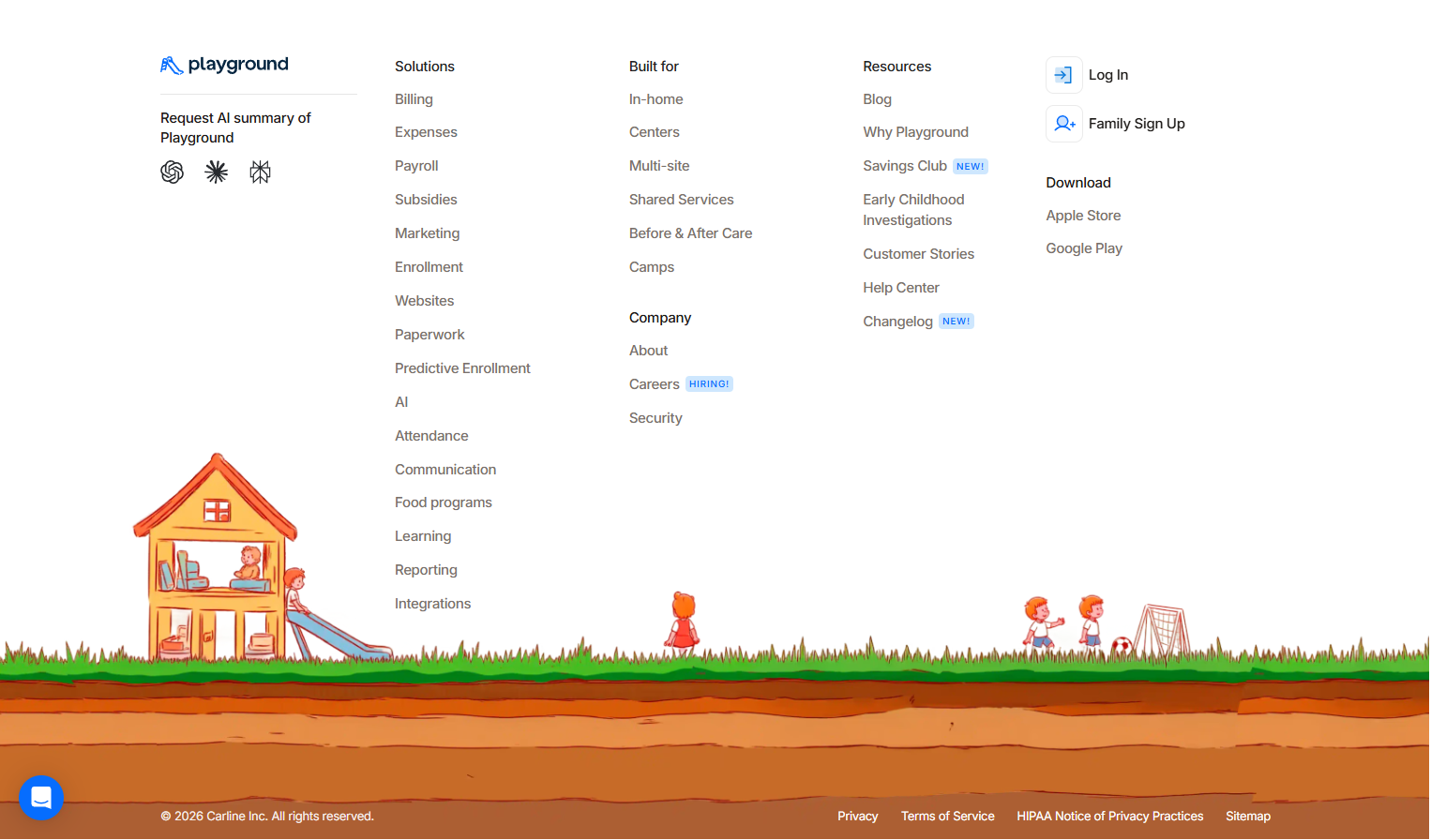Go to Multi-site
Screen dimensions: 1431x840
click(659, 166)
